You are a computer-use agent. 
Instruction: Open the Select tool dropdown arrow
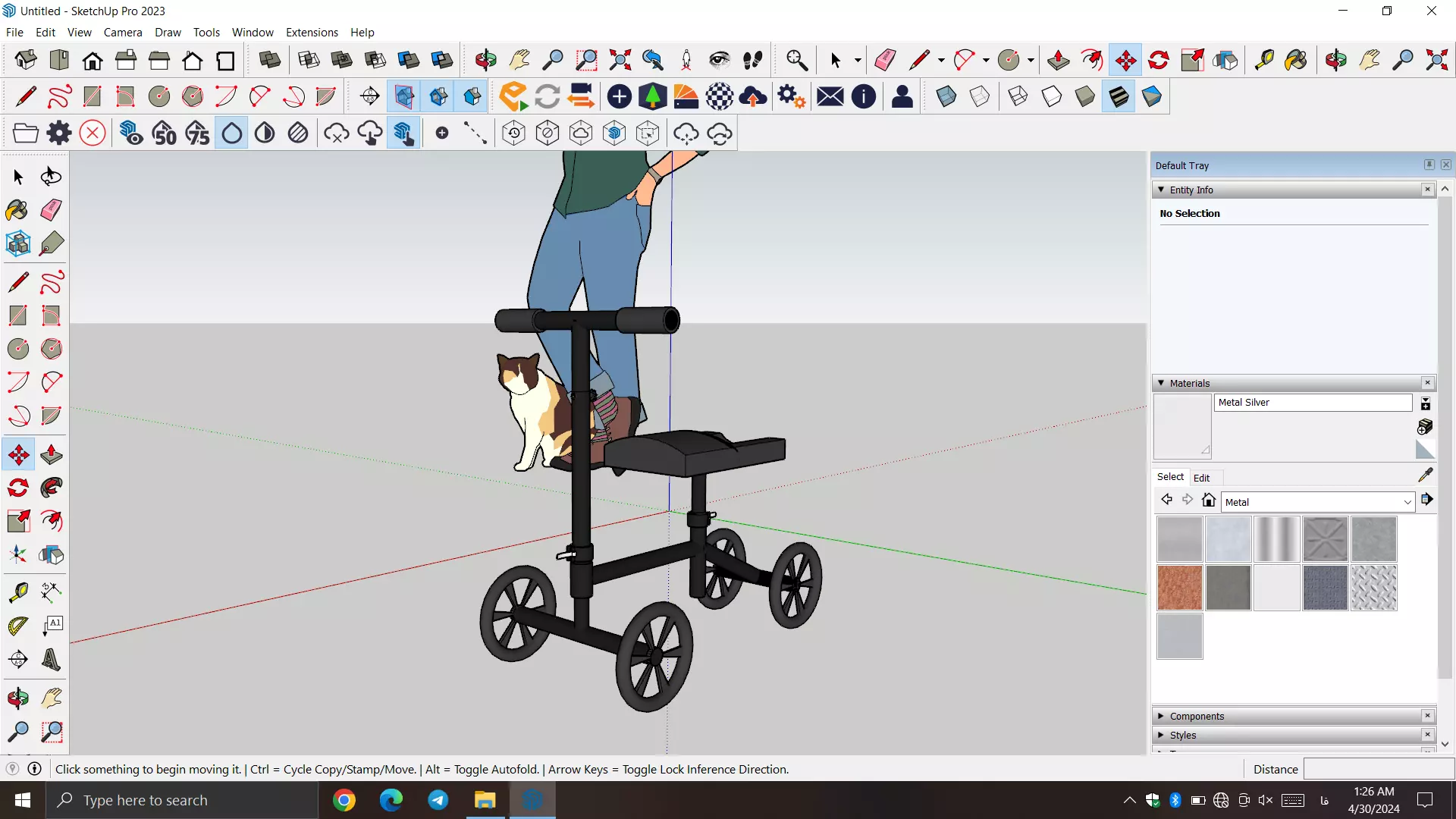tap(858, 60)
